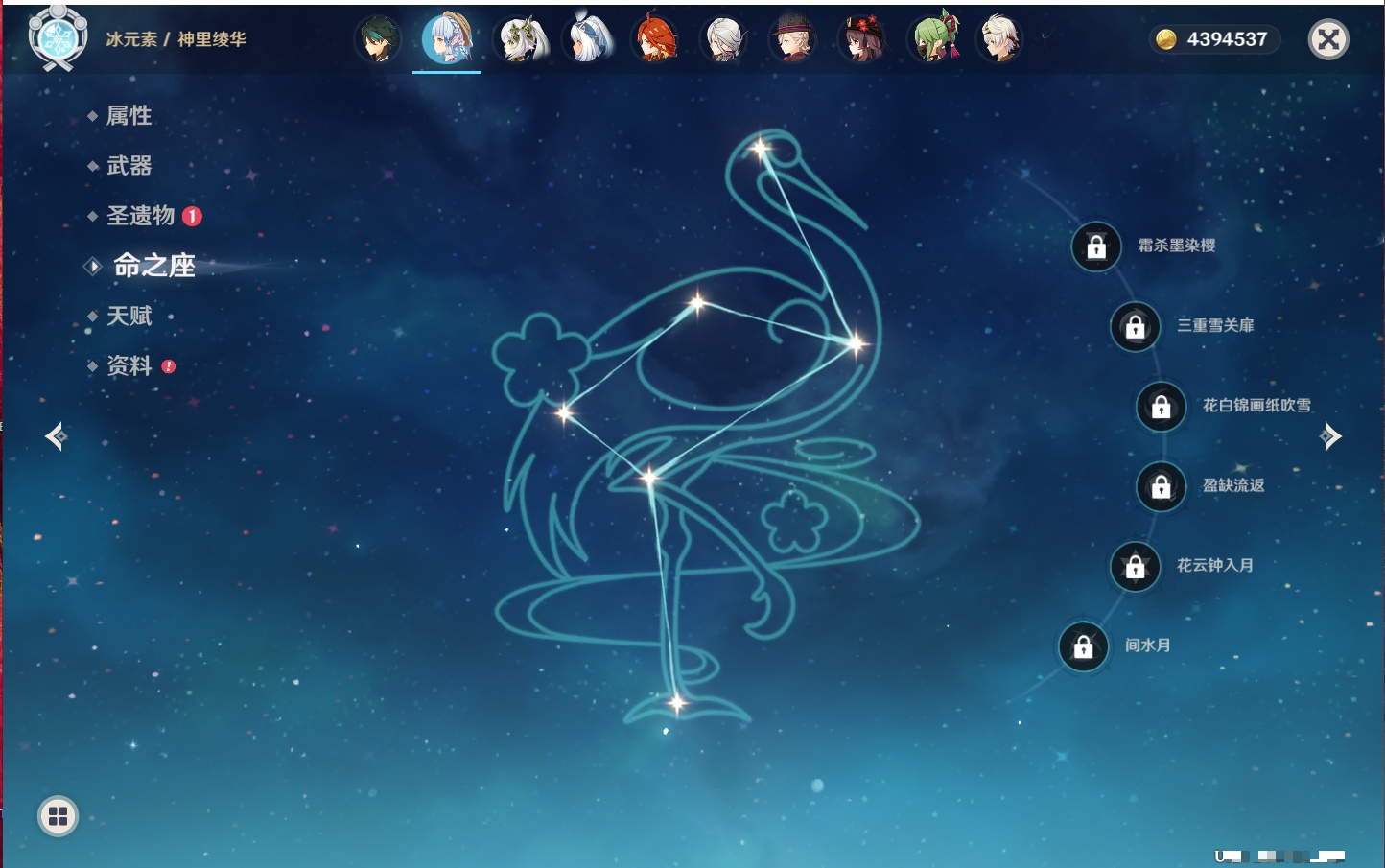Select the red-haired character avatar

tap(655, 40)
